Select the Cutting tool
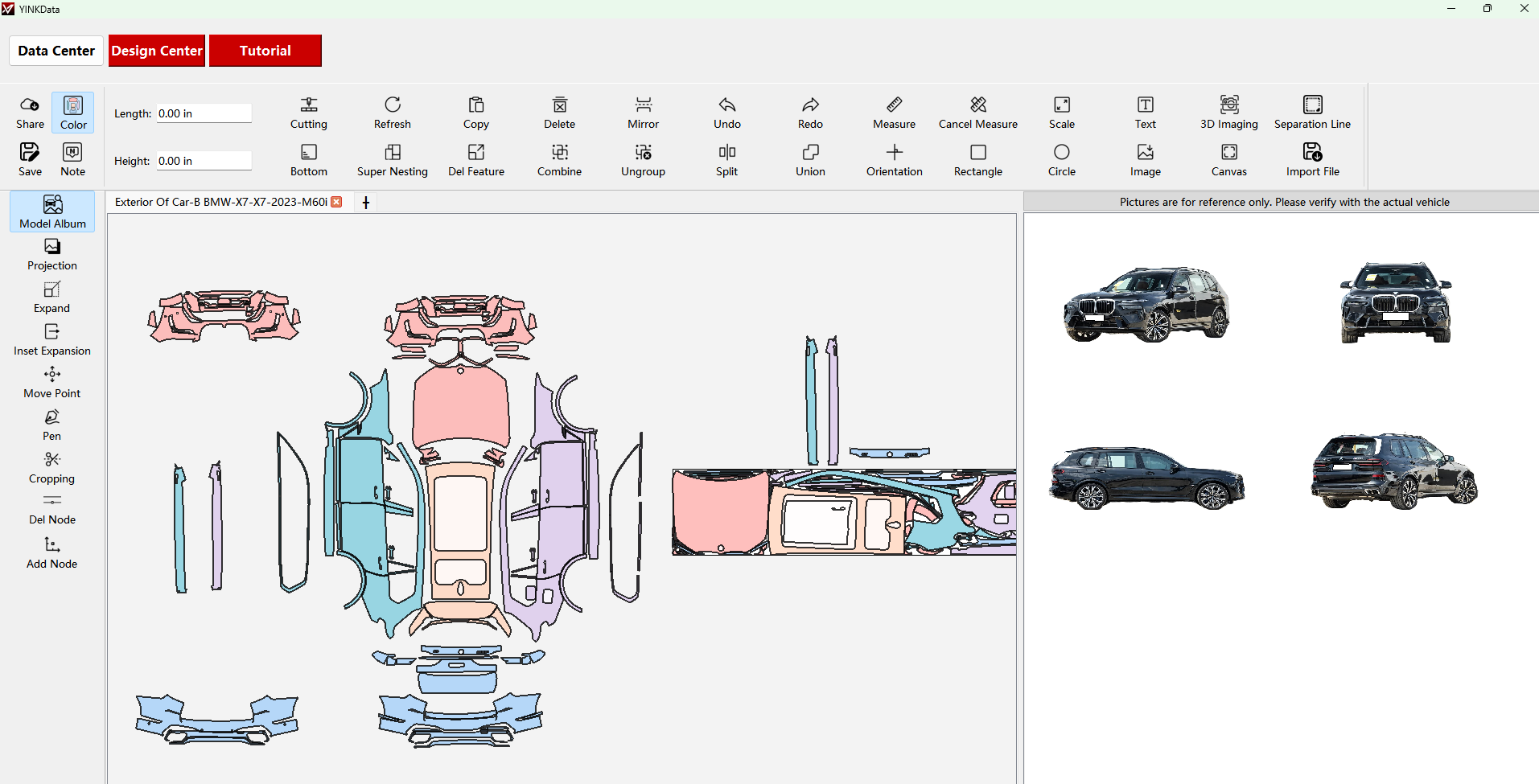This screenshot has height=784, width=1539. 308,113
